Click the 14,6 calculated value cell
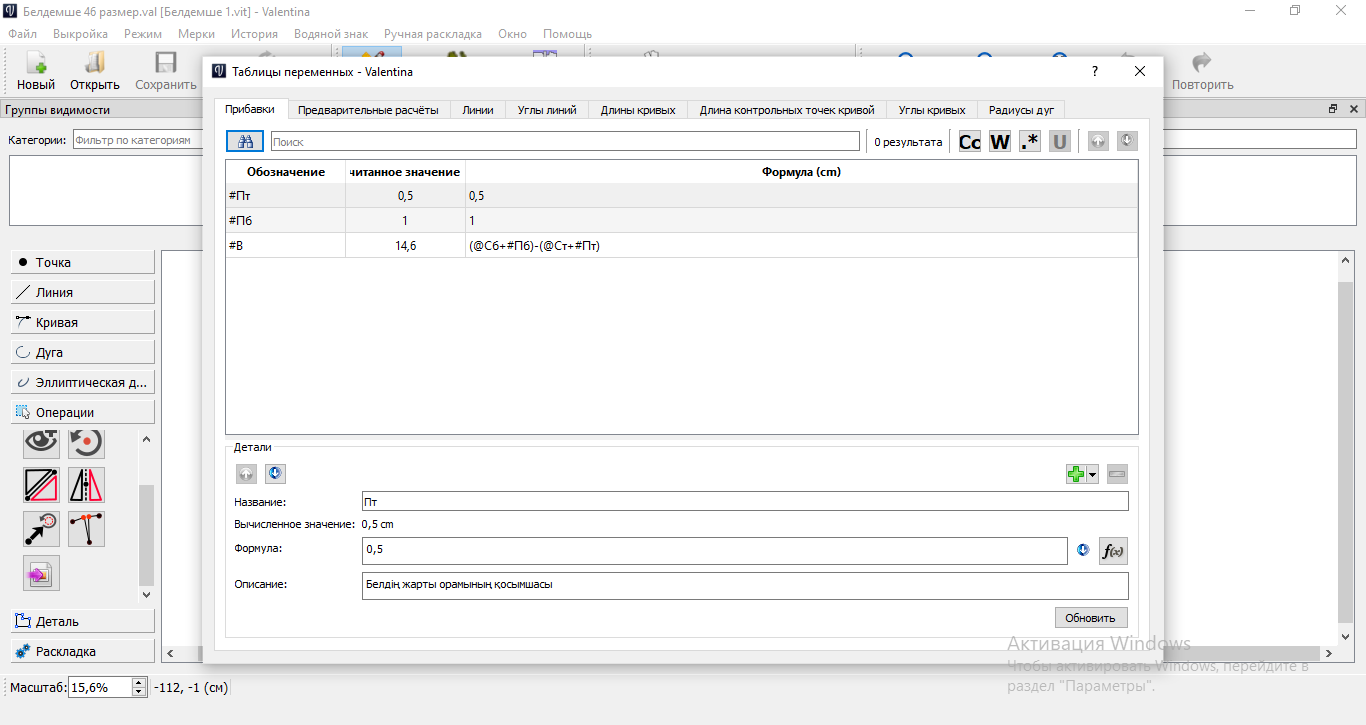This screenshot has height=725, width=1366. [406, 245]
